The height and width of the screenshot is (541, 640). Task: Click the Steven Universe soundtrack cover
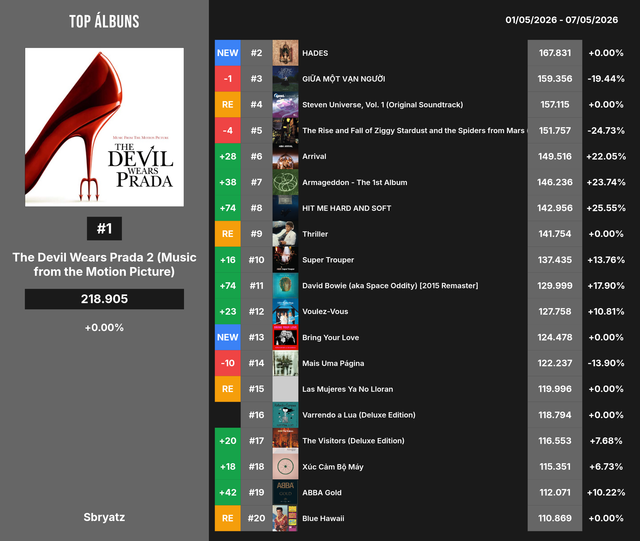coord(285,105)
